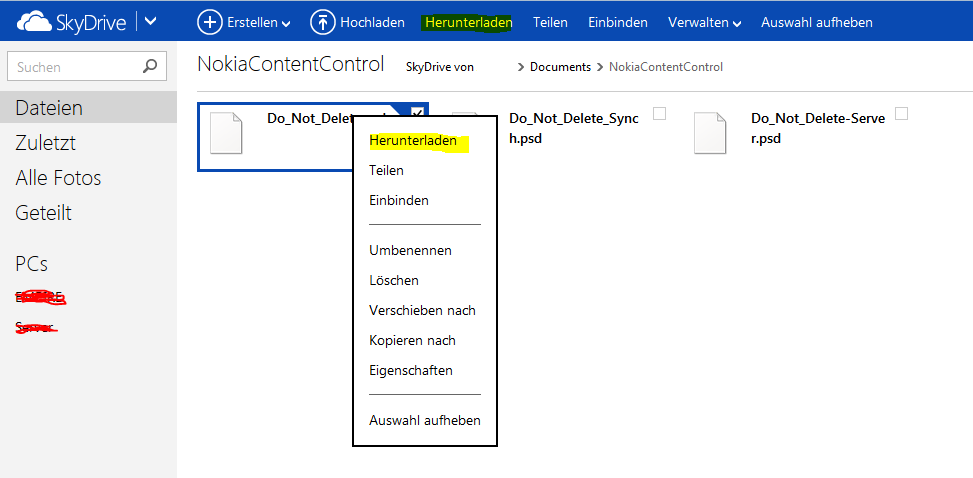Screen dimensions: 973x478
Task: Choose Umbenennen in the context menu
Action: pyautogui.click(x=410, y=251)
